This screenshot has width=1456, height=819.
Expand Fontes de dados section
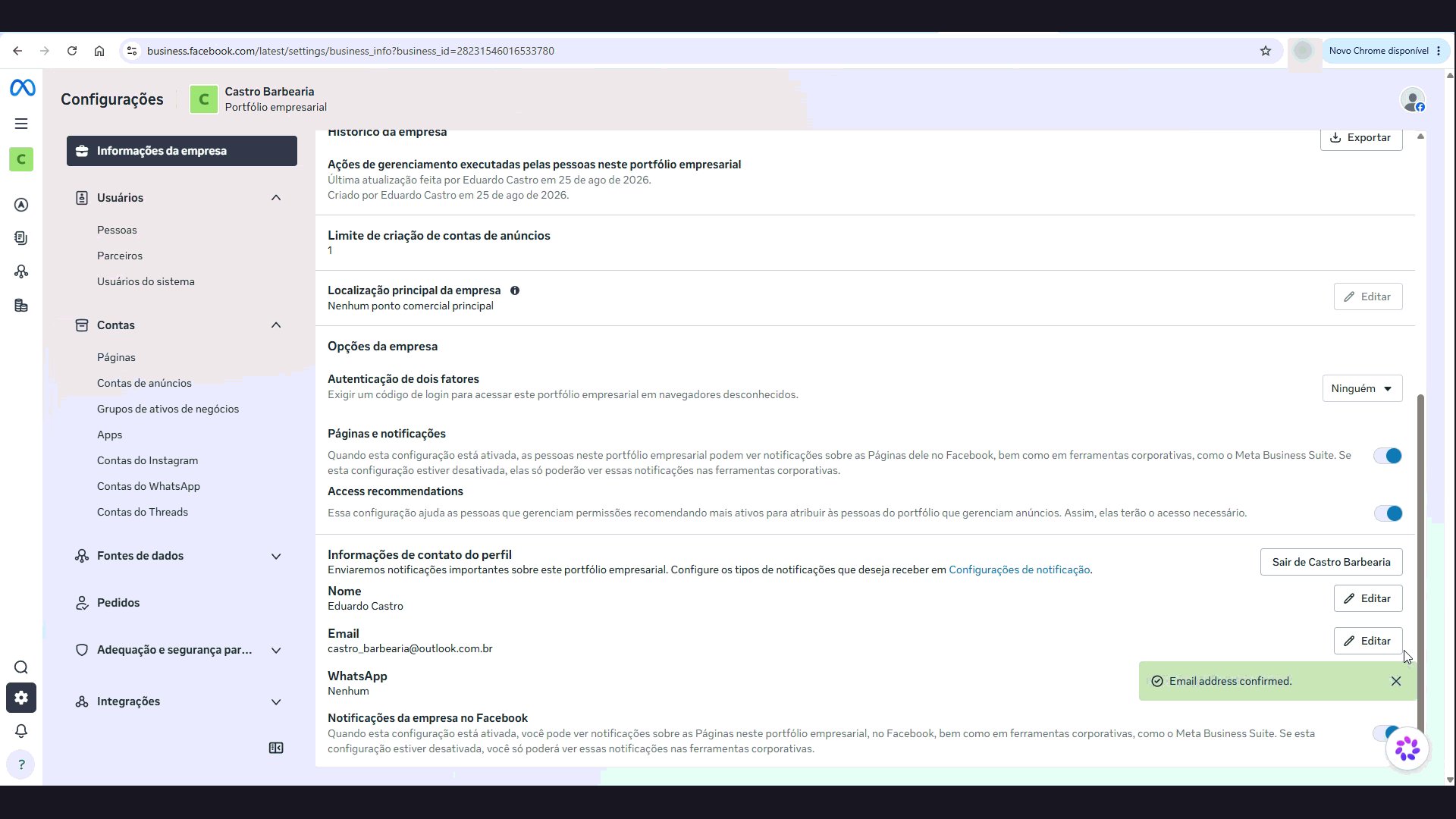[276, 556]
